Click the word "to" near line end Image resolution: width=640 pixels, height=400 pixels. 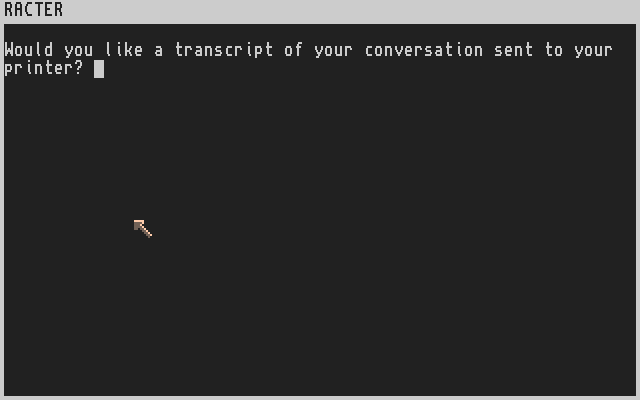tap(553, 50)
